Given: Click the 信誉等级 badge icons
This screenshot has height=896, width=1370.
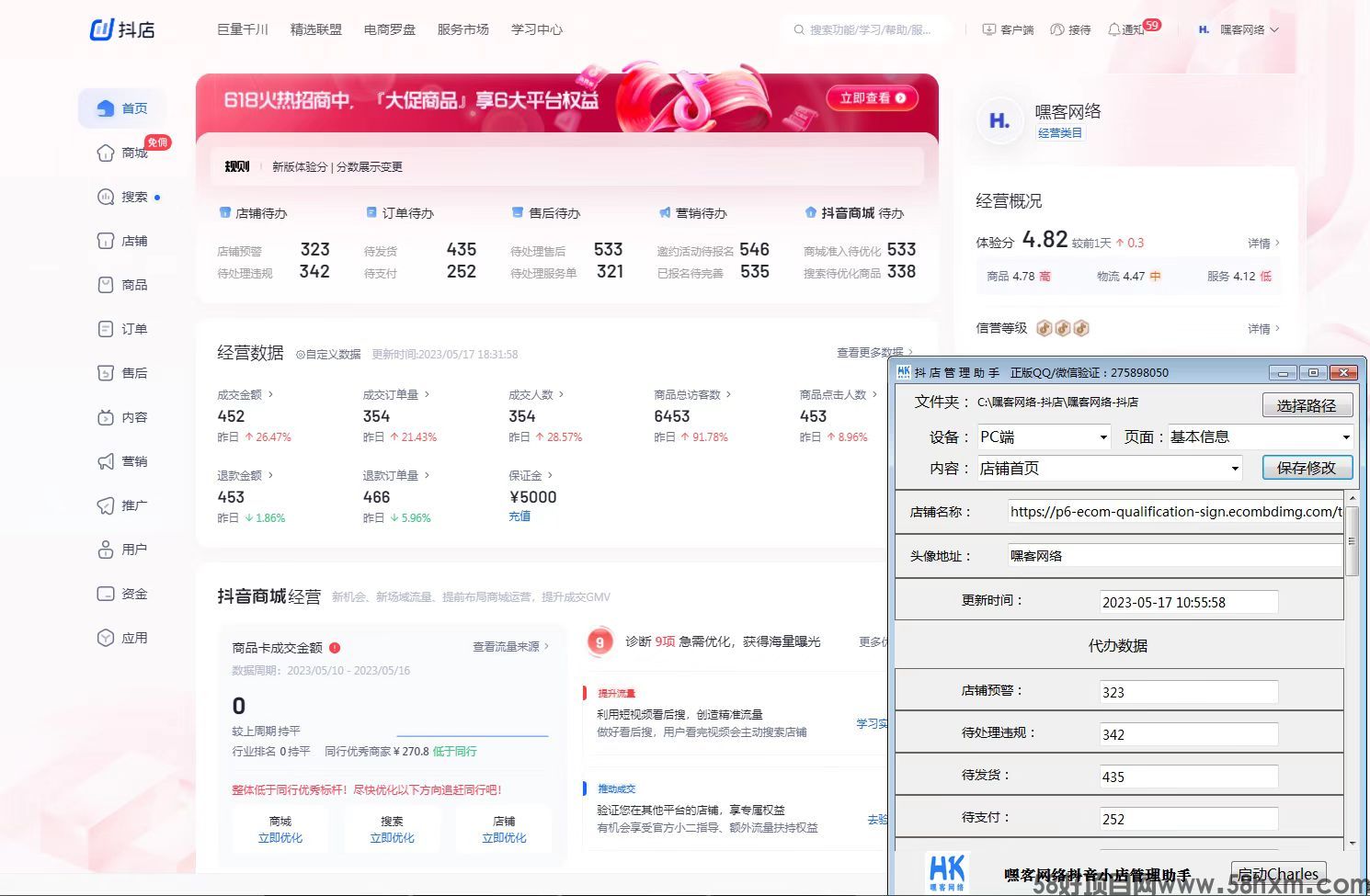Looking at the screenshot, I should 1063,328.
